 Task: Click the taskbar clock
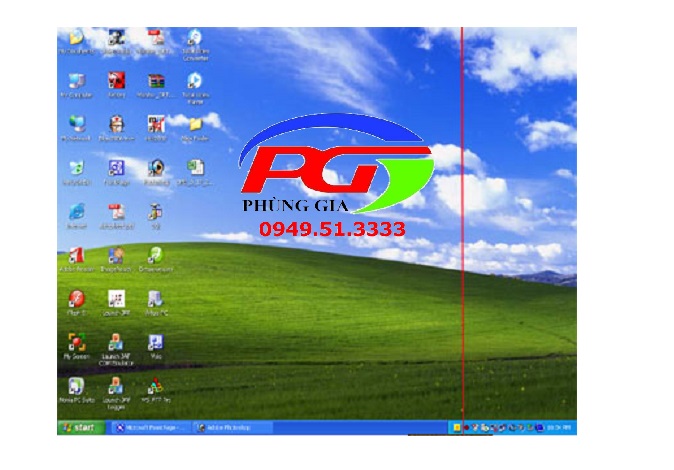(x=559, y=427)
